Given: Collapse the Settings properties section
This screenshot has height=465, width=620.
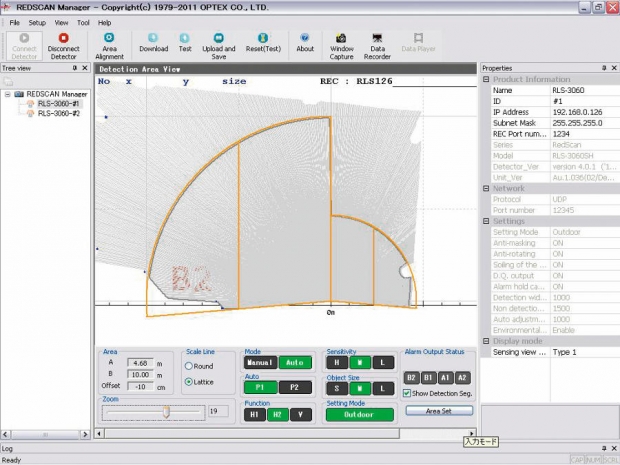Looking at the screenshot, I should pyautogui.click(x=486, y=221).
